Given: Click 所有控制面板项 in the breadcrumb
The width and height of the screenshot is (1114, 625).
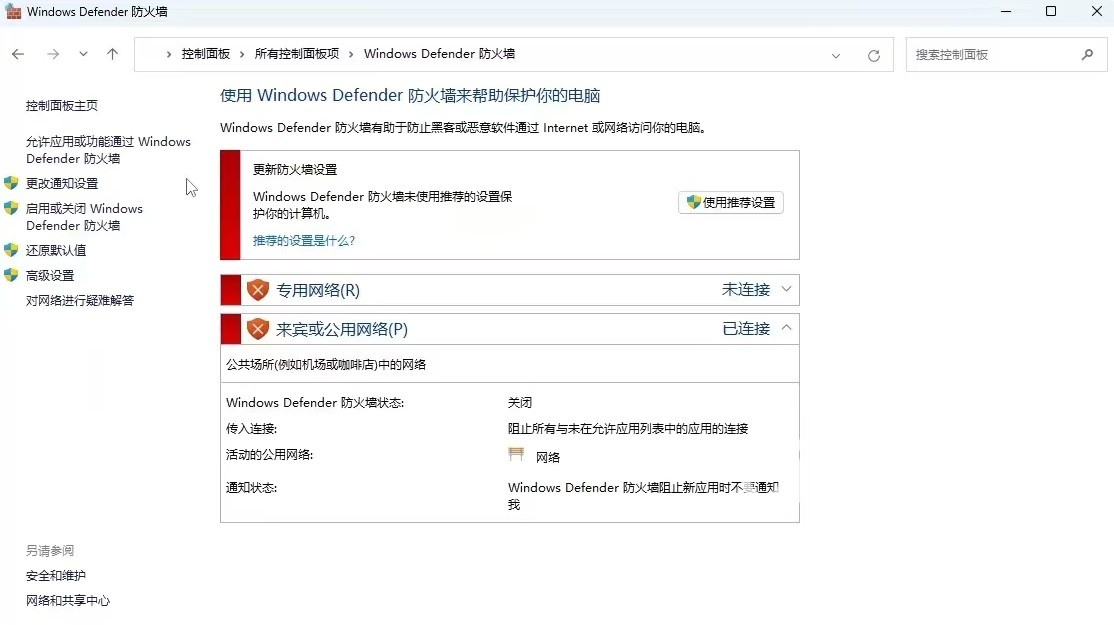Looking at the screenshot, I should point(296,54).
